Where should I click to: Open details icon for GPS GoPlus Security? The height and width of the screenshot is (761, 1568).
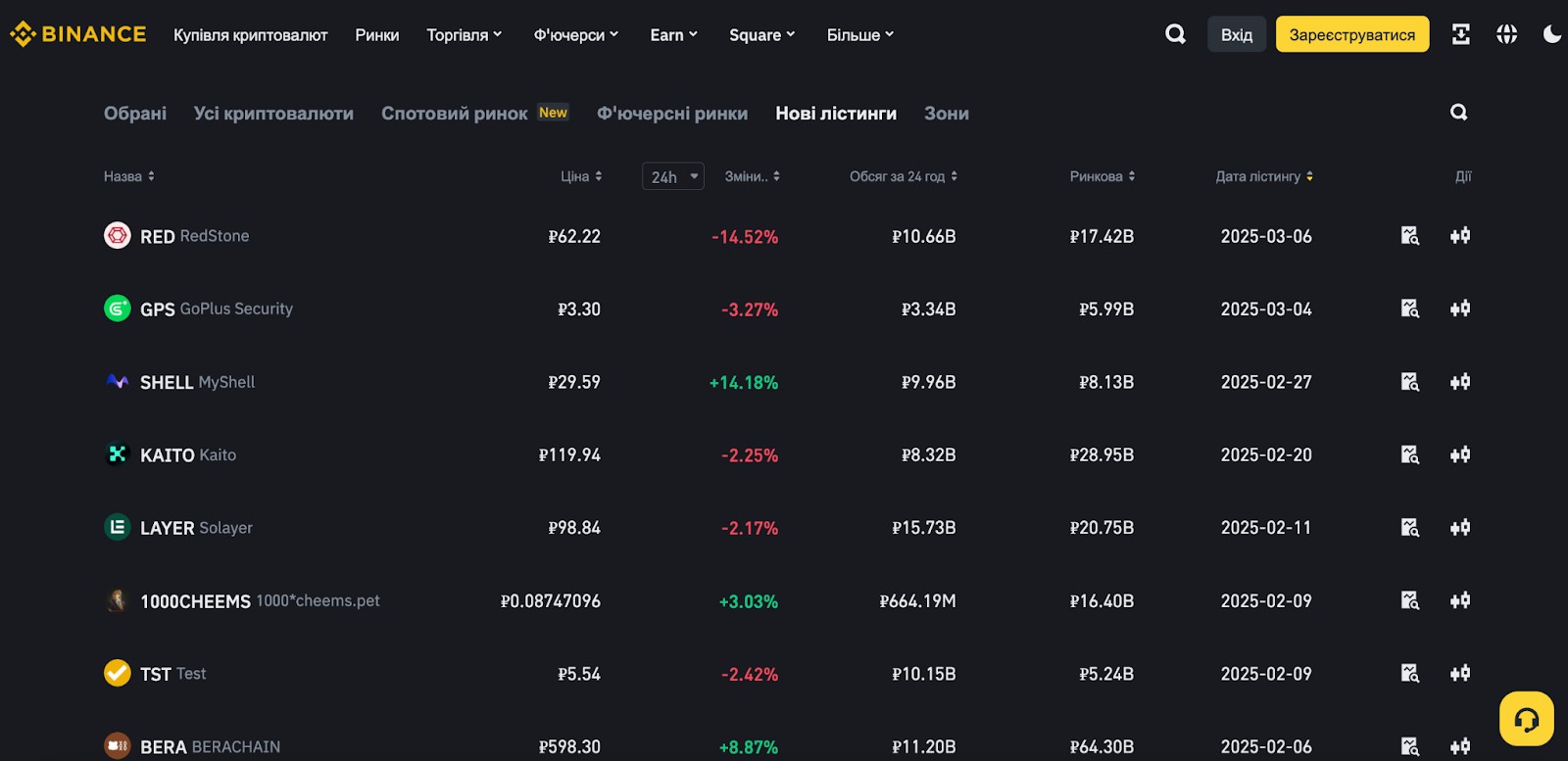point(1409,309)
